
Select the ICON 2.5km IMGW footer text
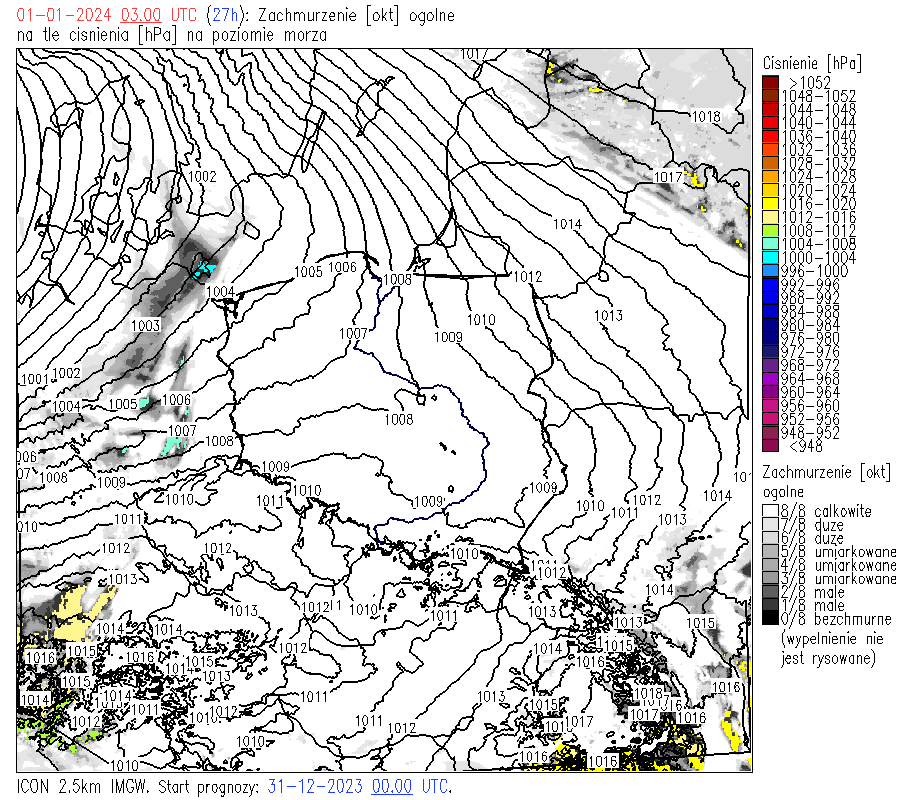pos(83,786)
